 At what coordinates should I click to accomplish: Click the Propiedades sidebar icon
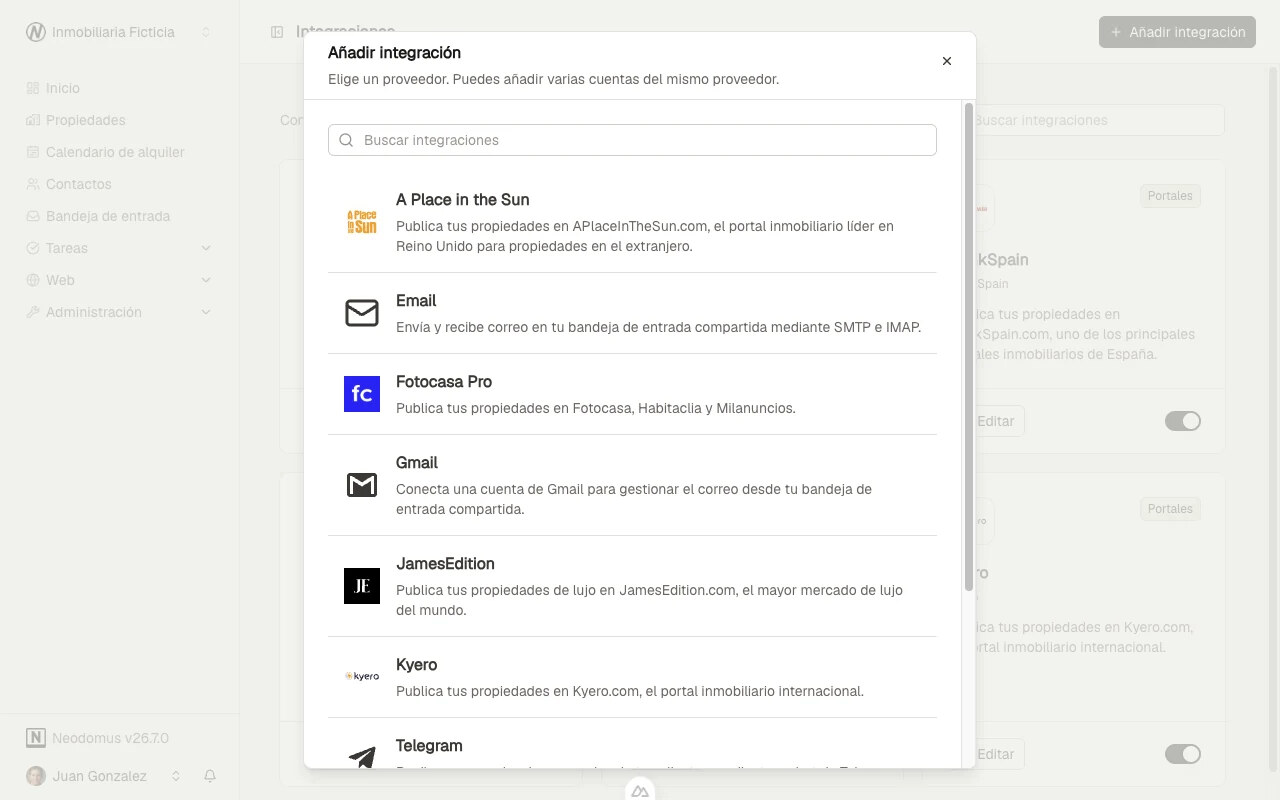point(33,120)
